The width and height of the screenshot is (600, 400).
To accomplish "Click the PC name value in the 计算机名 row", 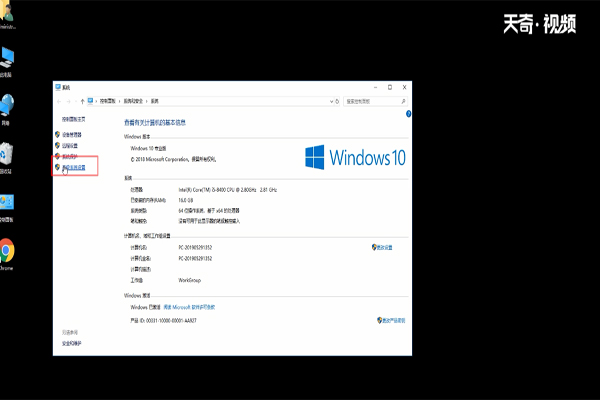I will click(x=195, y=248).
